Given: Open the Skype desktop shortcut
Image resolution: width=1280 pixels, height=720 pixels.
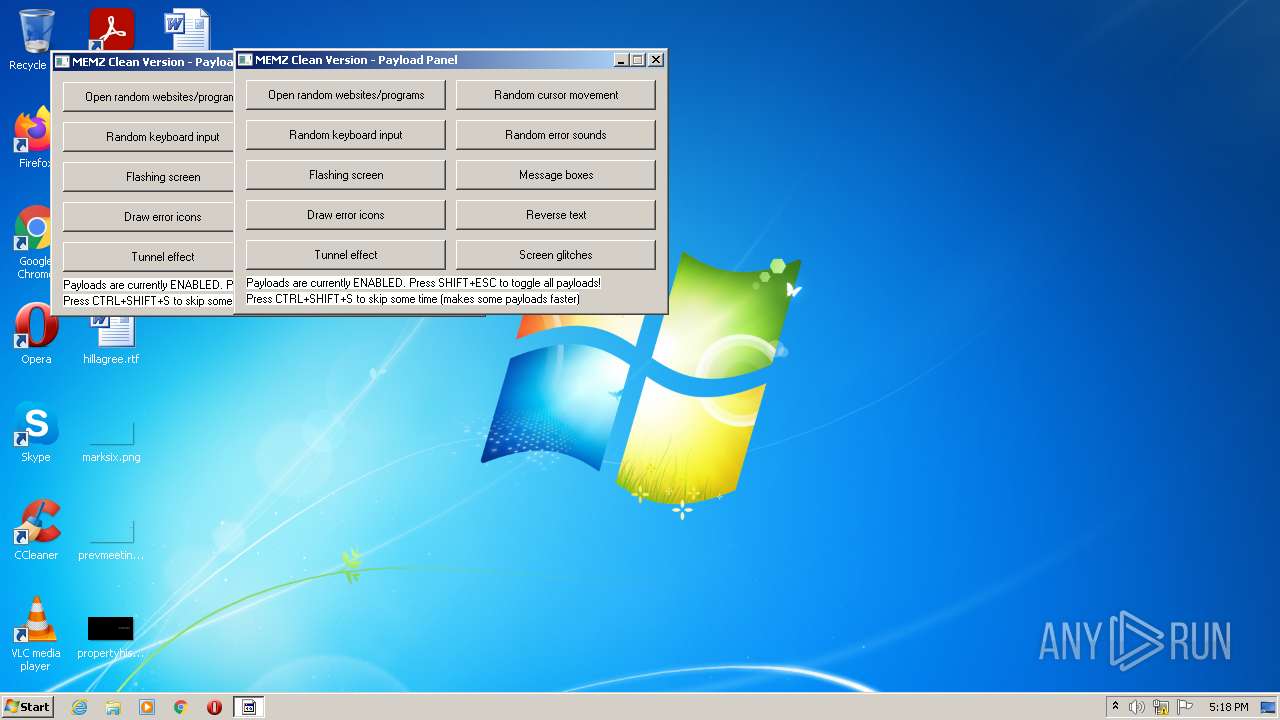Looking at the screenshot, I should pos(36,432).
